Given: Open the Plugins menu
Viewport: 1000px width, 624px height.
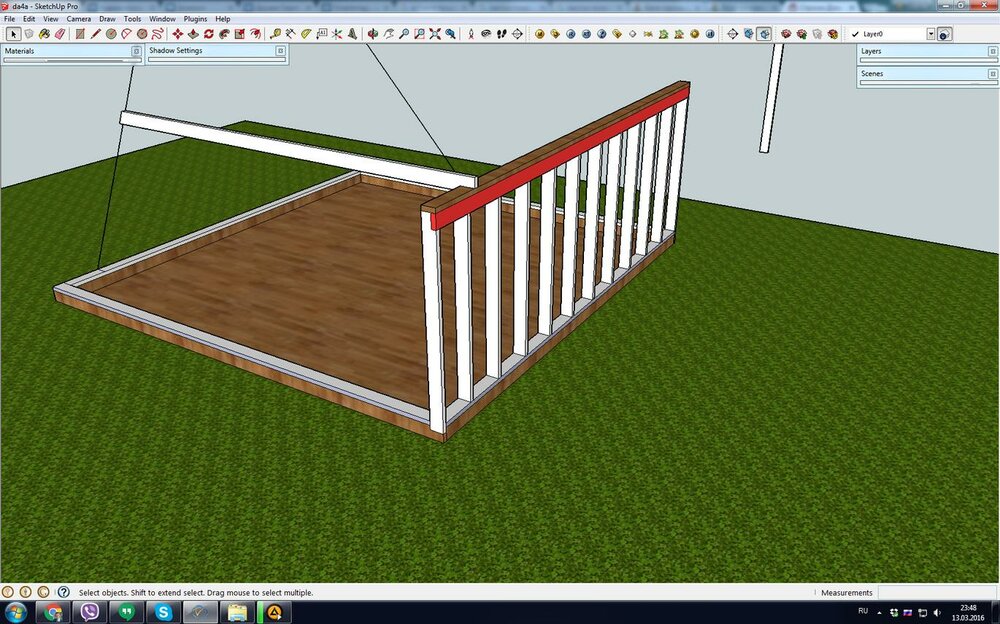Looking at the screenshot, I should pos(195,19).
